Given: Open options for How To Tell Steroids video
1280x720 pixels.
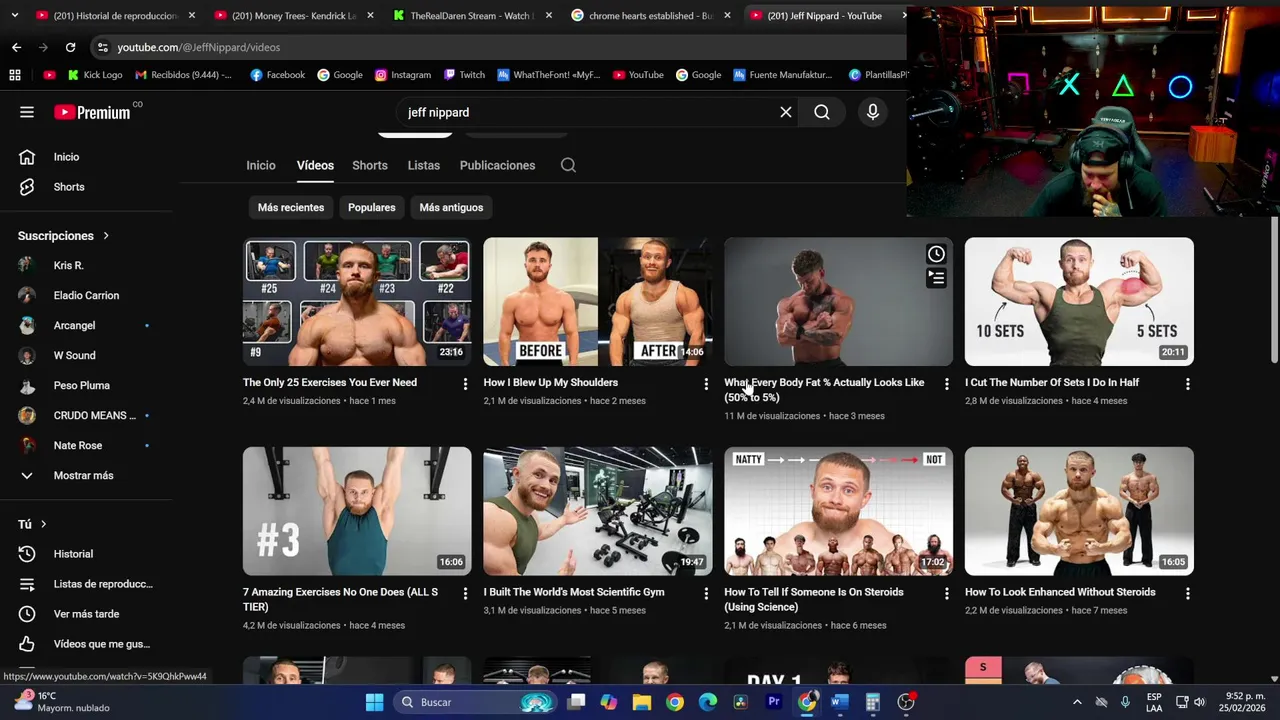Looking at the screenshot, I should click(x=946, y=594).
